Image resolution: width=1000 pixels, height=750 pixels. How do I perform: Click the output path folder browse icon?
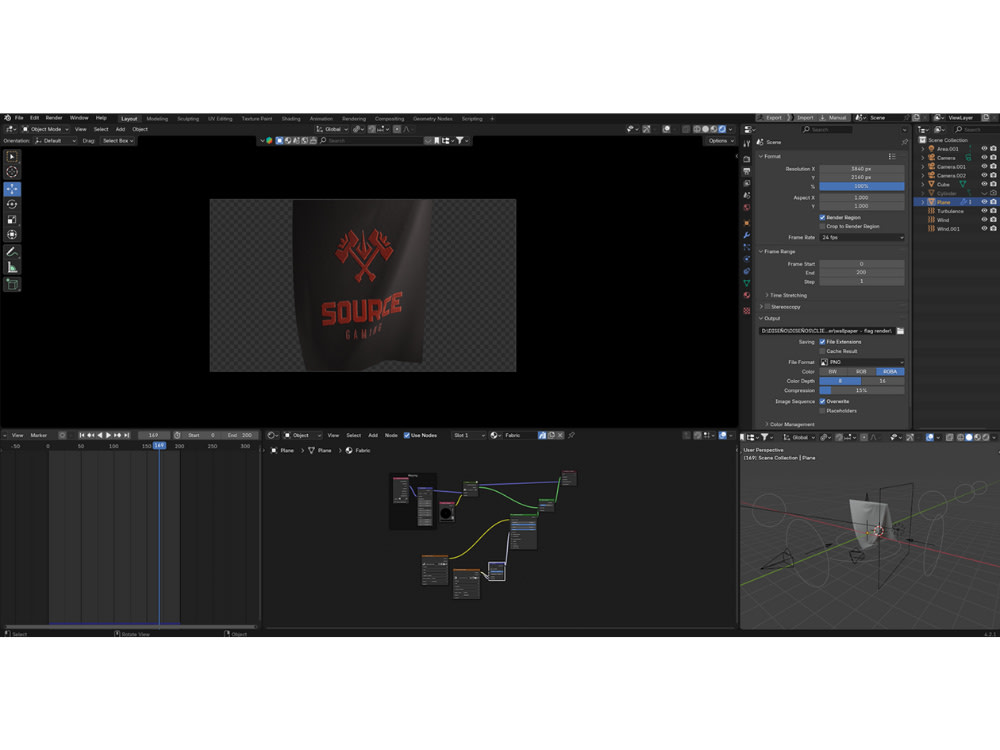901,331
